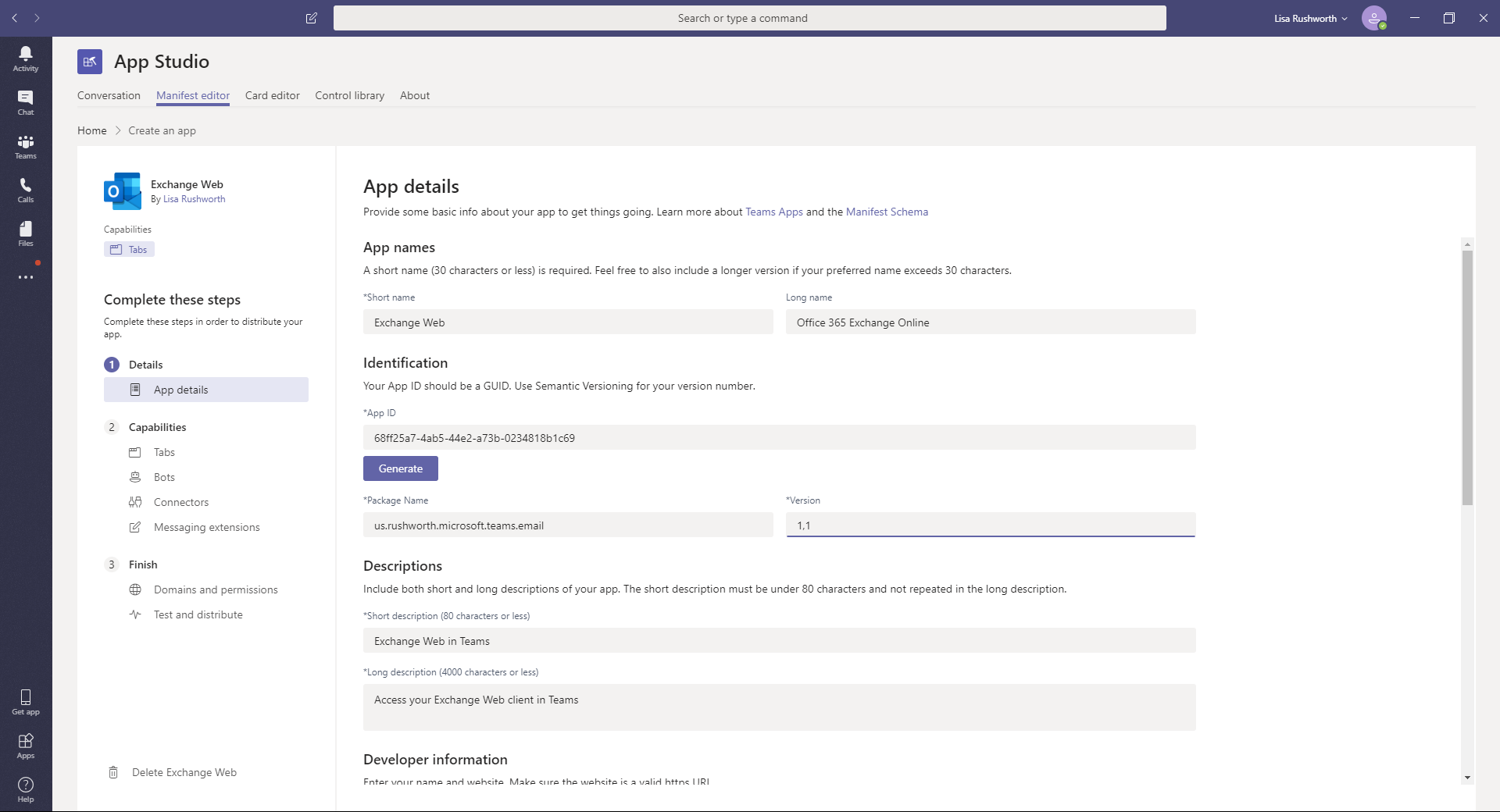
Task: Select the Manifest editor tab
Action: pos(193,95)
